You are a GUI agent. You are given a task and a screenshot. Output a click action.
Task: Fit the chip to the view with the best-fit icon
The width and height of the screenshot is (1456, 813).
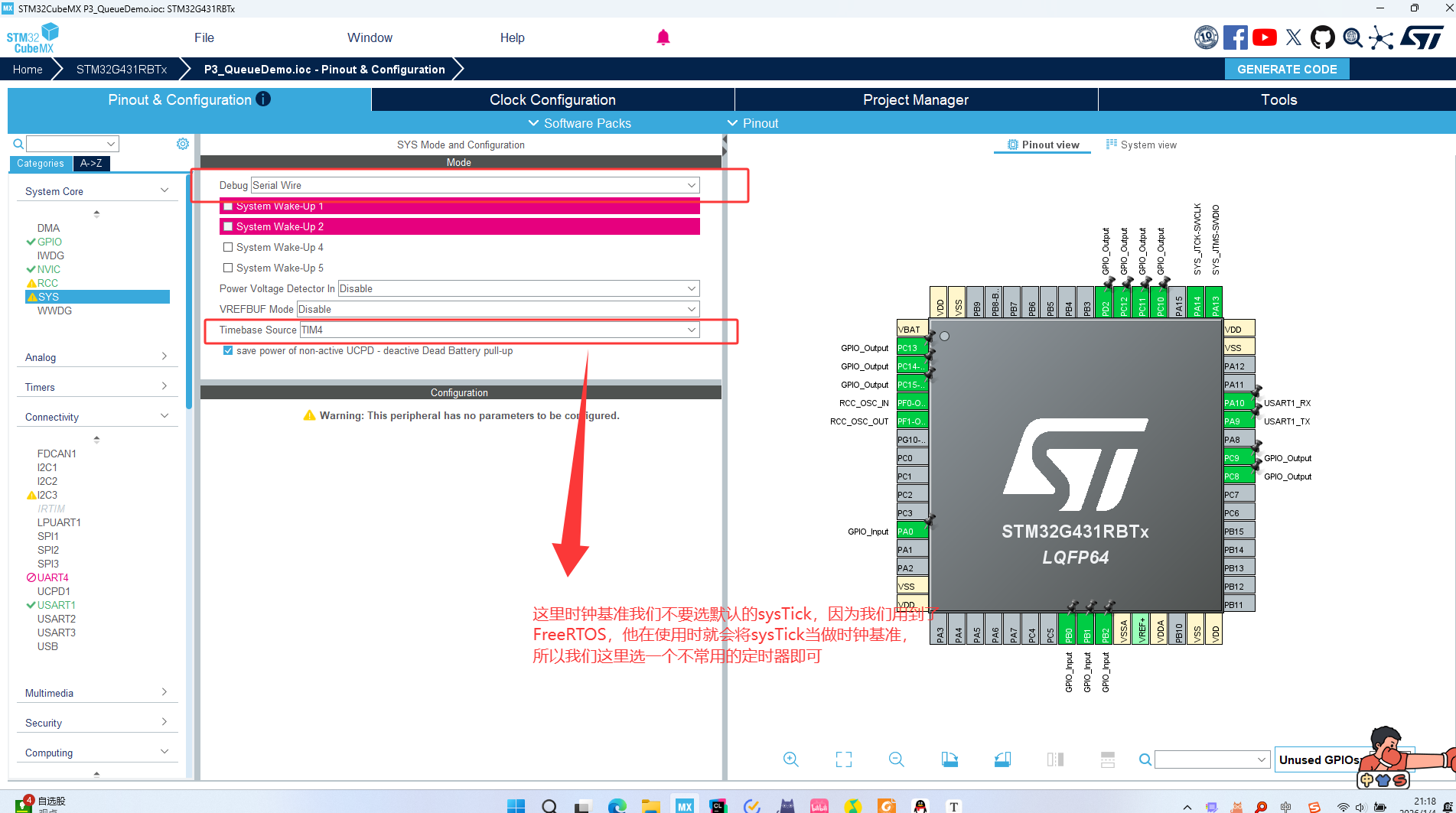pyautogui.click(x=844, y=759)
